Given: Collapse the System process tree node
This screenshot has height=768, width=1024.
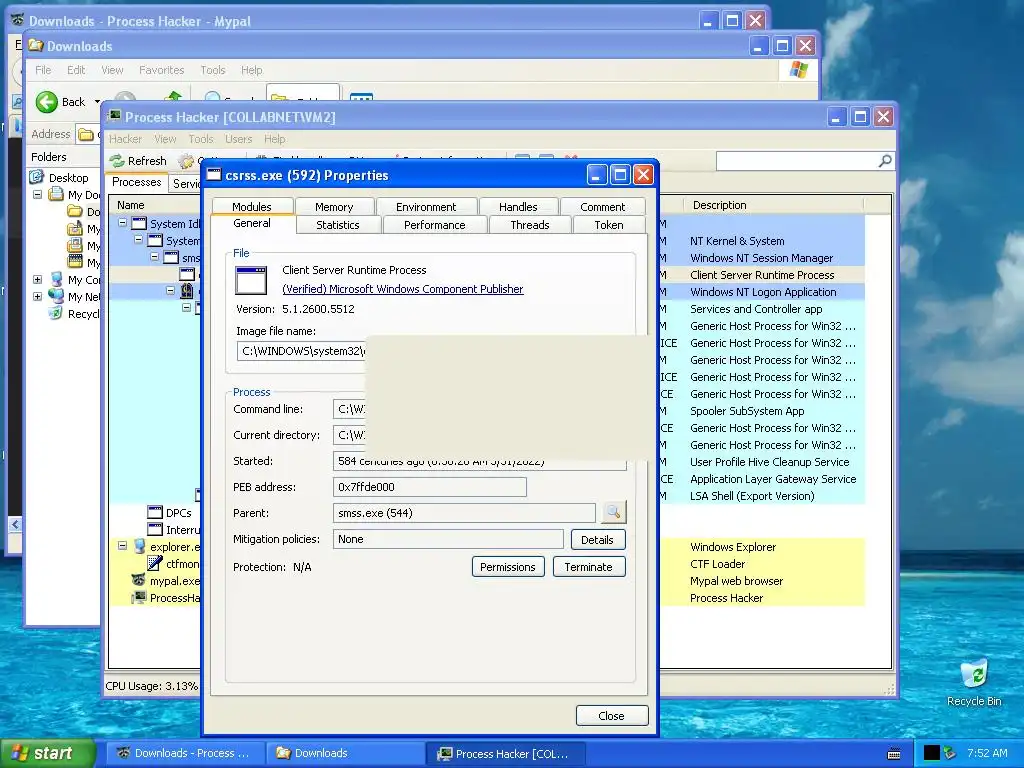Looking at the screenshot, I should click(138, 240).
